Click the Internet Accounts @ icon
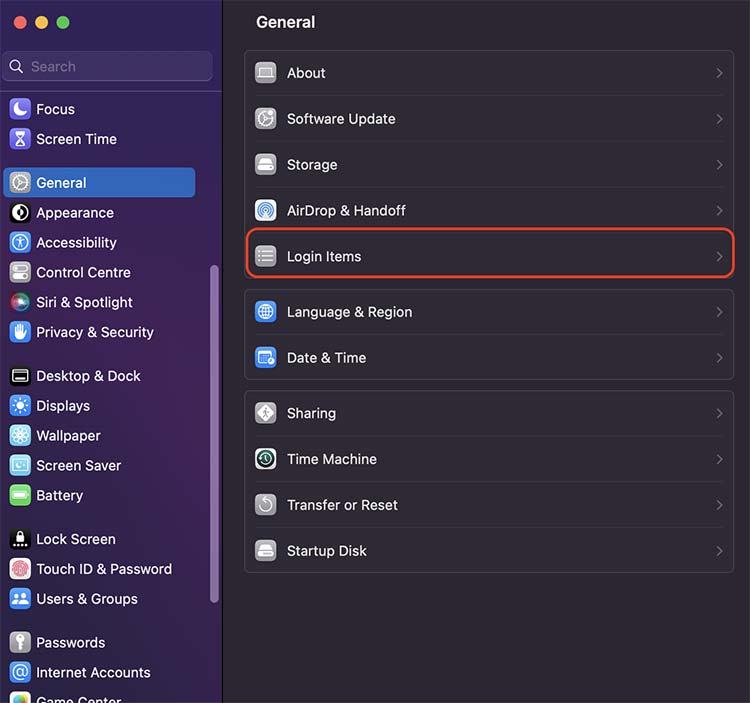750x703 pixels. click(x=20, y=672)
